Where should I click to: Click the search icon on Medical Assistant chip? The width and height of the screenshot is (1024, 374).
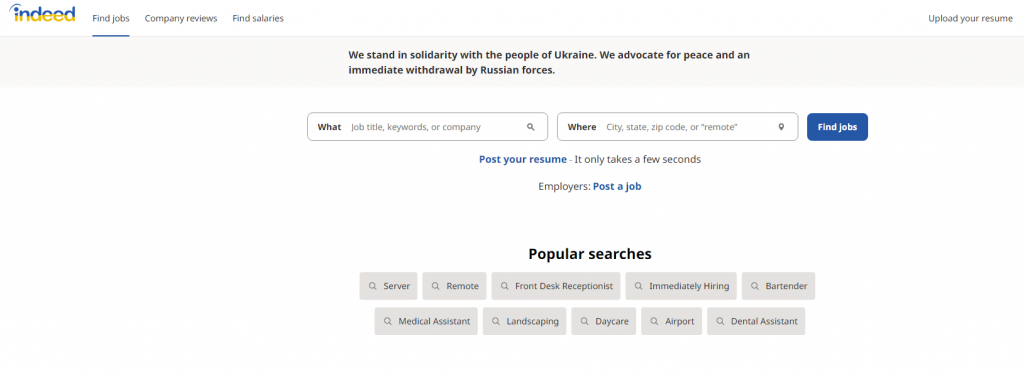388,321
